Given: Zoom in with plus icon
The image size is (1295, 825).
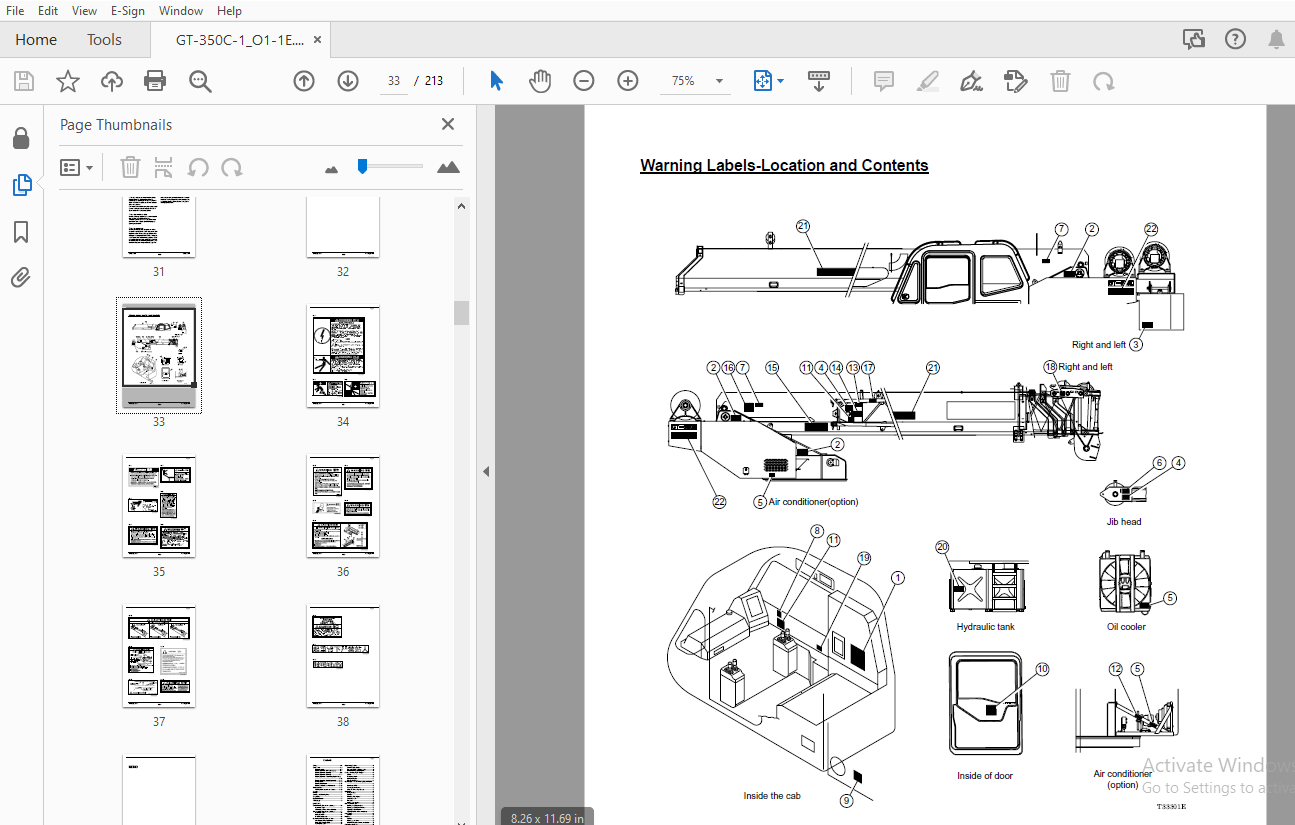Looking at the screenshot, I should tap(628, 81).
